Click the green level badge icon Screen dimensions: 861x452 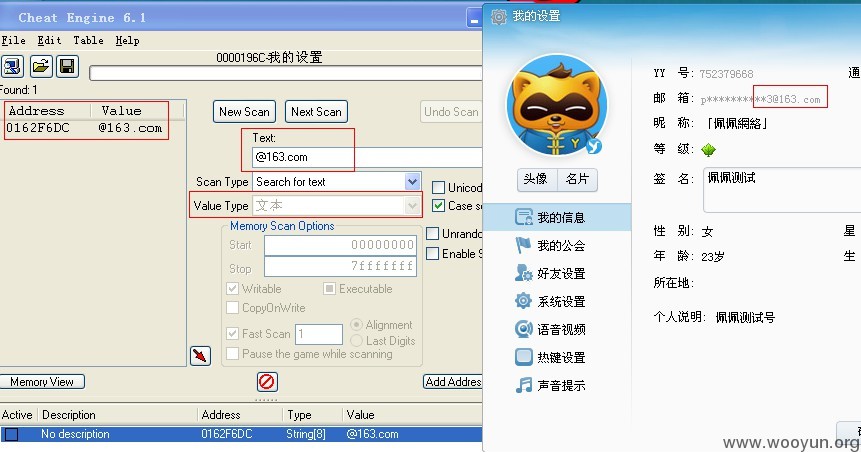pyautogui.click(x=709, y=149)
